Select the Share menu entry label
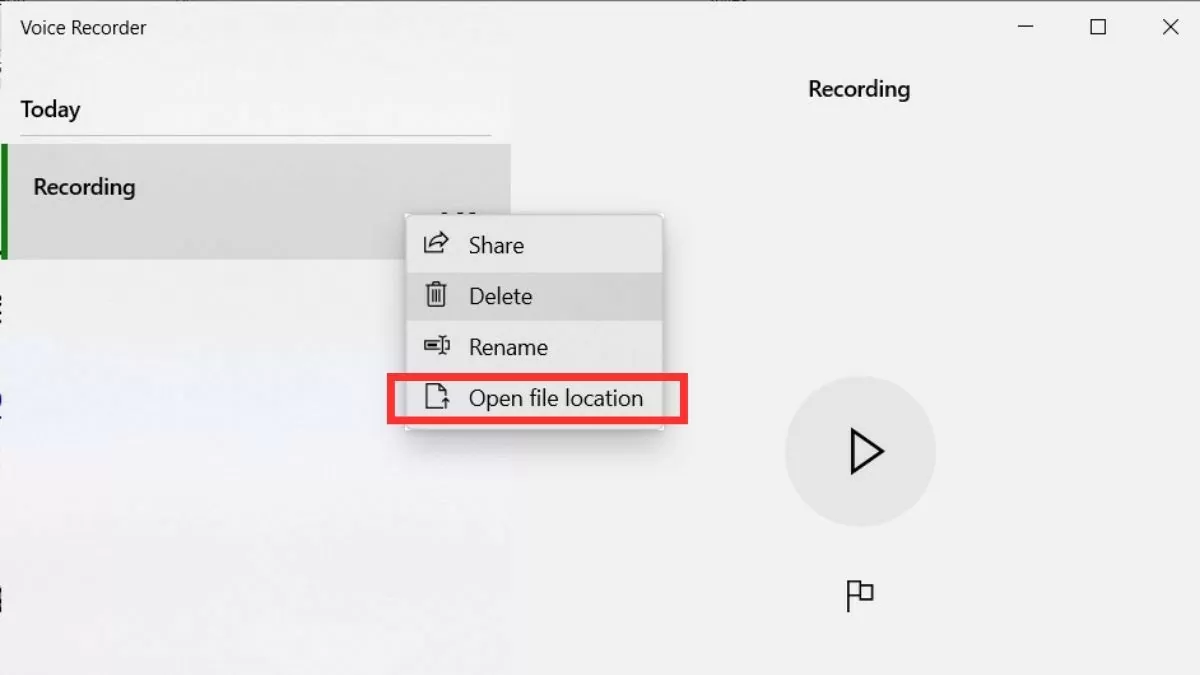The height and width of the screenshot is (675, 1200). (496, 245)
